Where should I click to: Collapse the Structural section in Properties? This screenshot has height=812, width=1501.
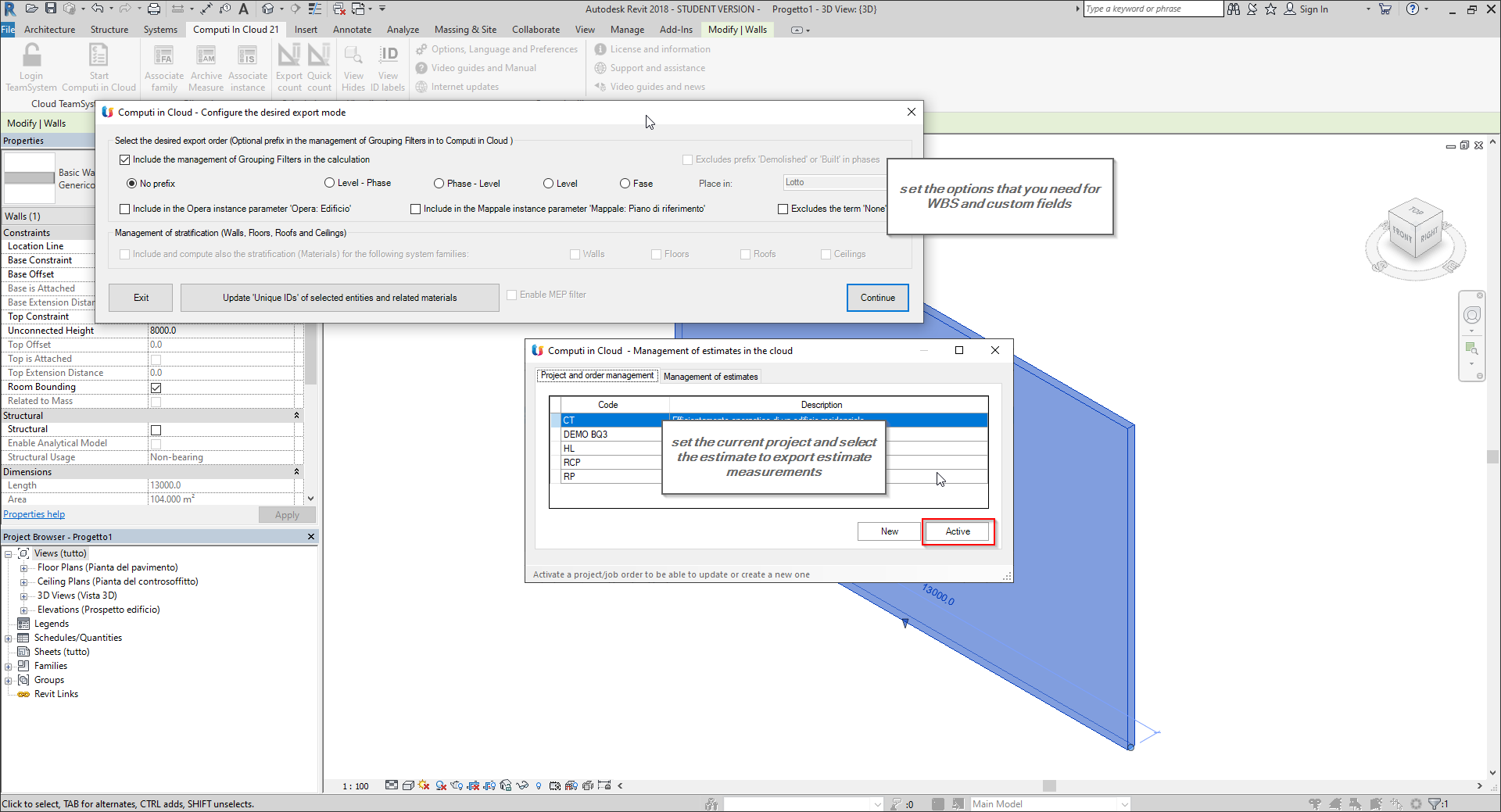pyautogui.click(x=296, y=415)
